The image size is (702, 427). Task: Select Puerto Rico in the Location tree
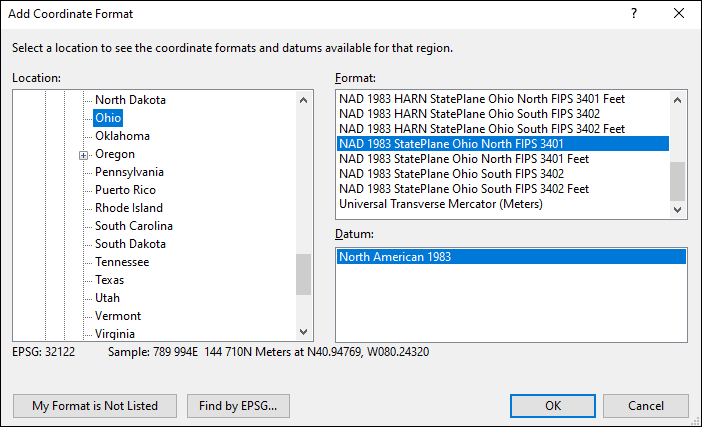125,190
